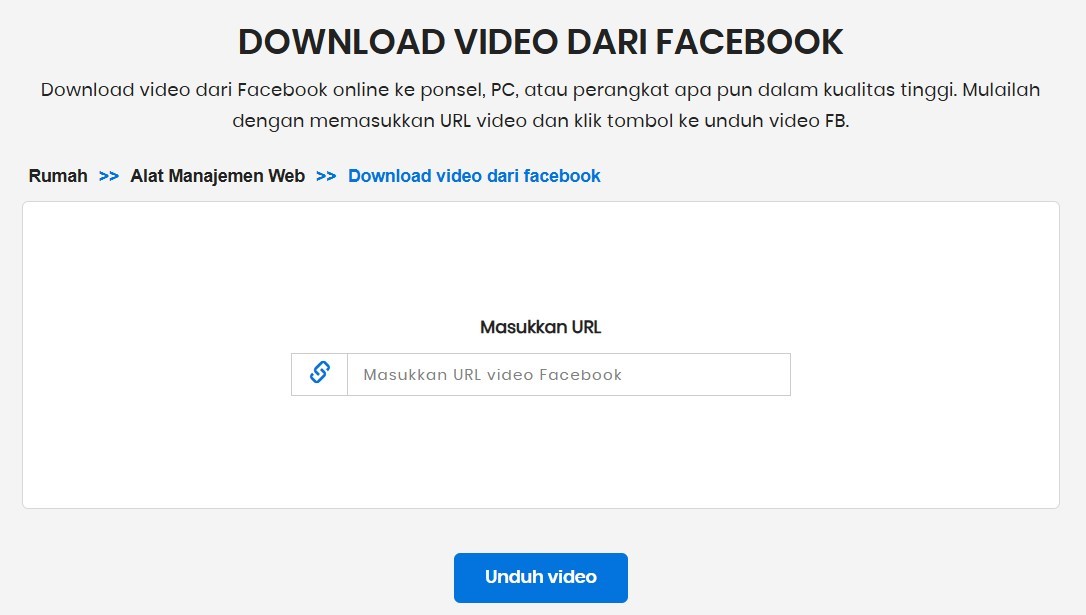Open the Alat Manajemen Web breadcrumb
1086x615 pixels.
click(x=217, y=176)
